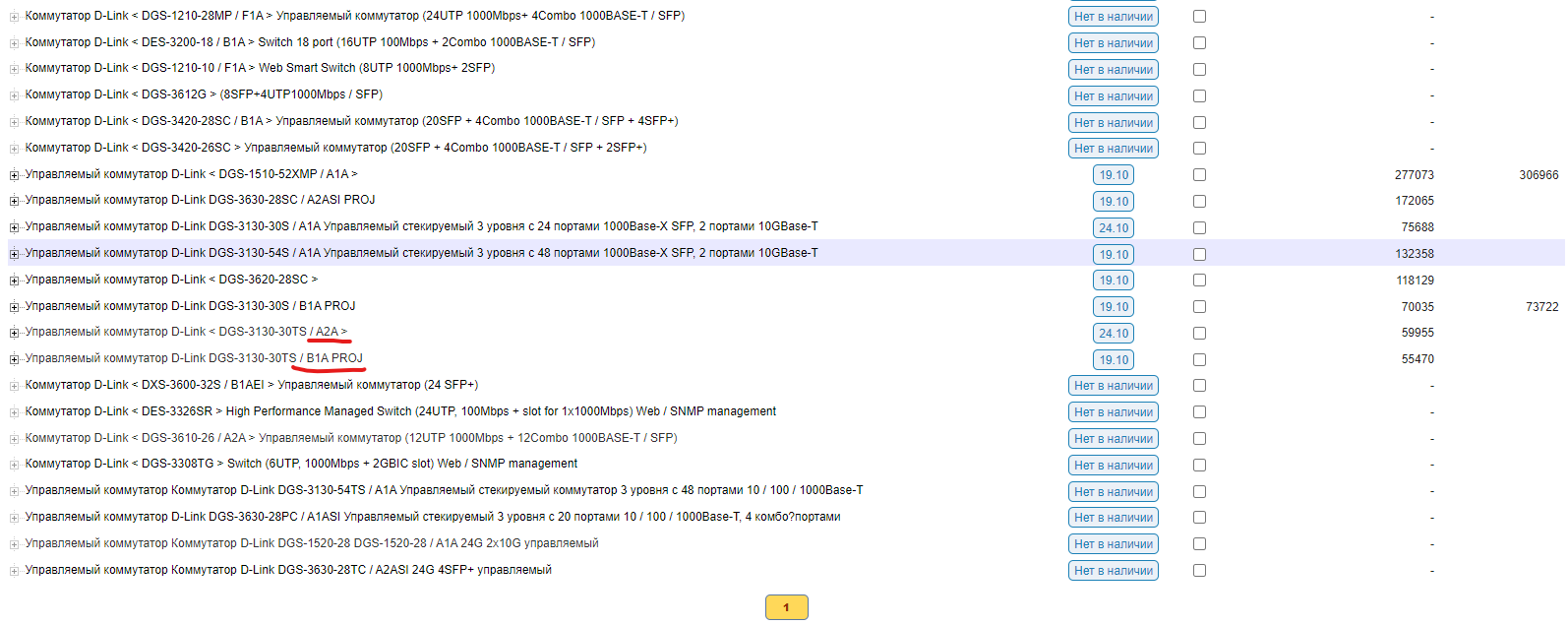Click 'Нет в наличии' for DGS-1210-28MP
Viewport: 1568px width, 625px height.
(1114, 17)
